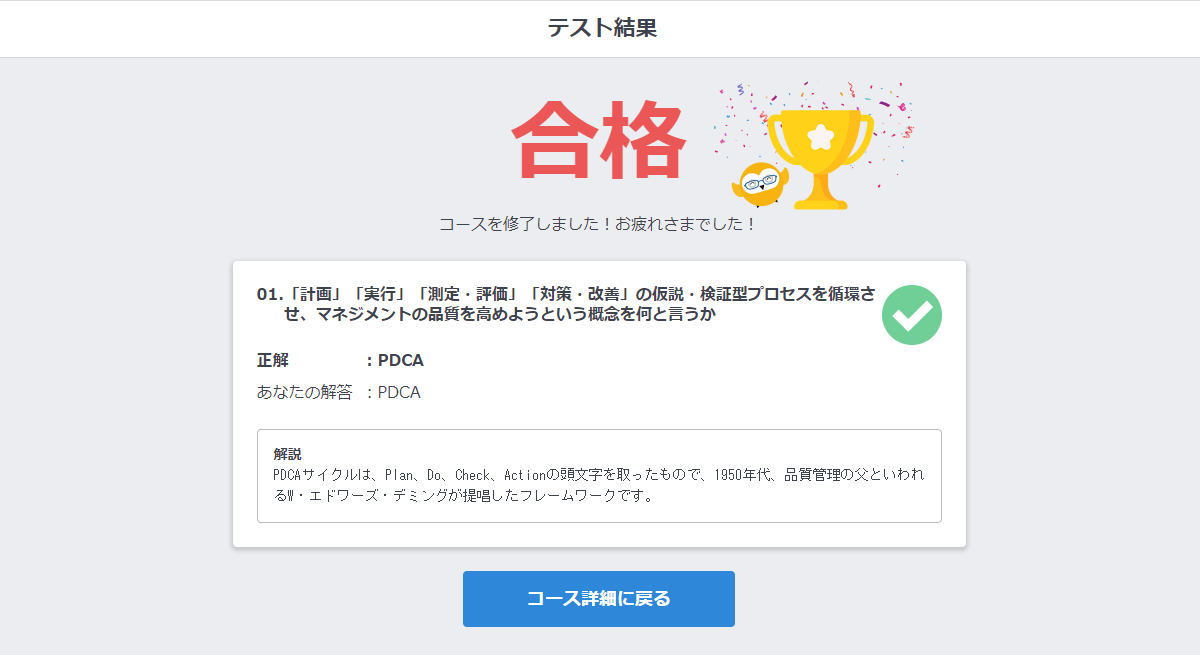The width and height of the screenshot is (1200, 655).
Task: Click the gold trophy icon
Action: [820, 150]
